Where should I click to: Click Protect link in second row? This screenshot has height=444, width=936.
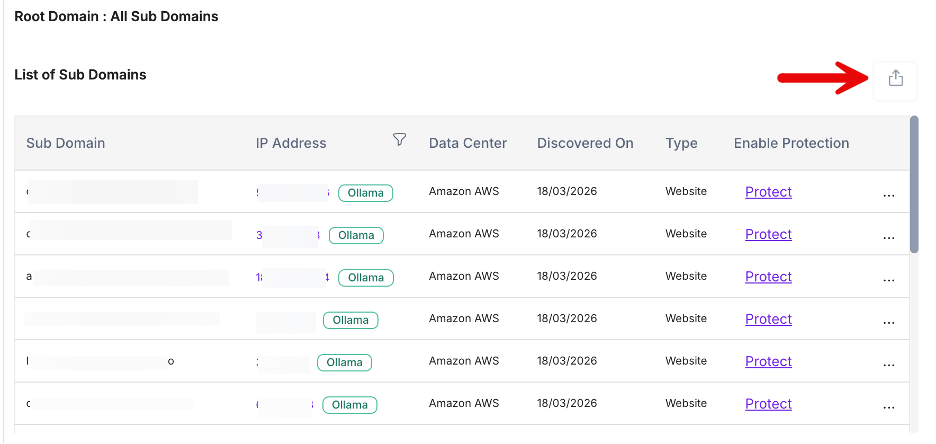768,234
